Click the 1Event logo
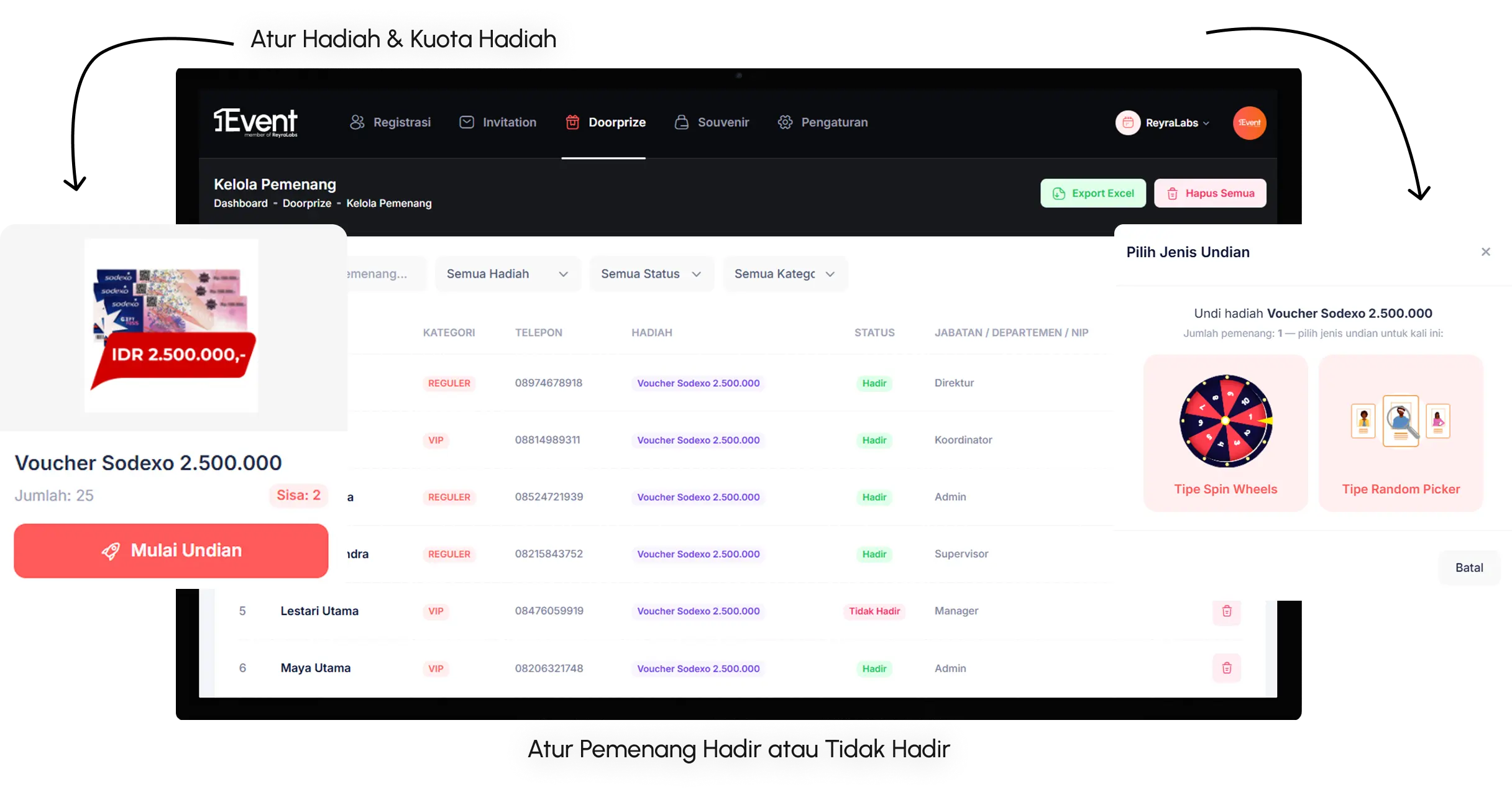 (255, 122)
